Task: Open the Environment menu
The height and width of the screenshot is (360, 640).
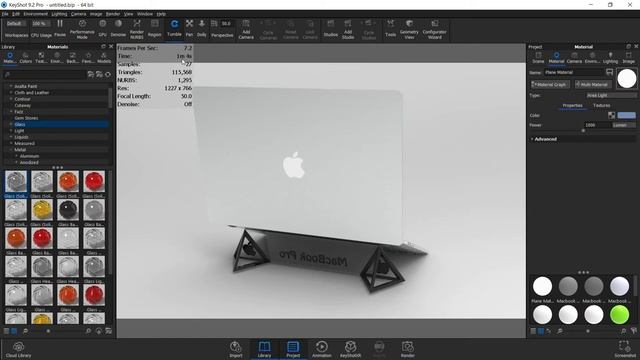Action: tap(36, 14)
